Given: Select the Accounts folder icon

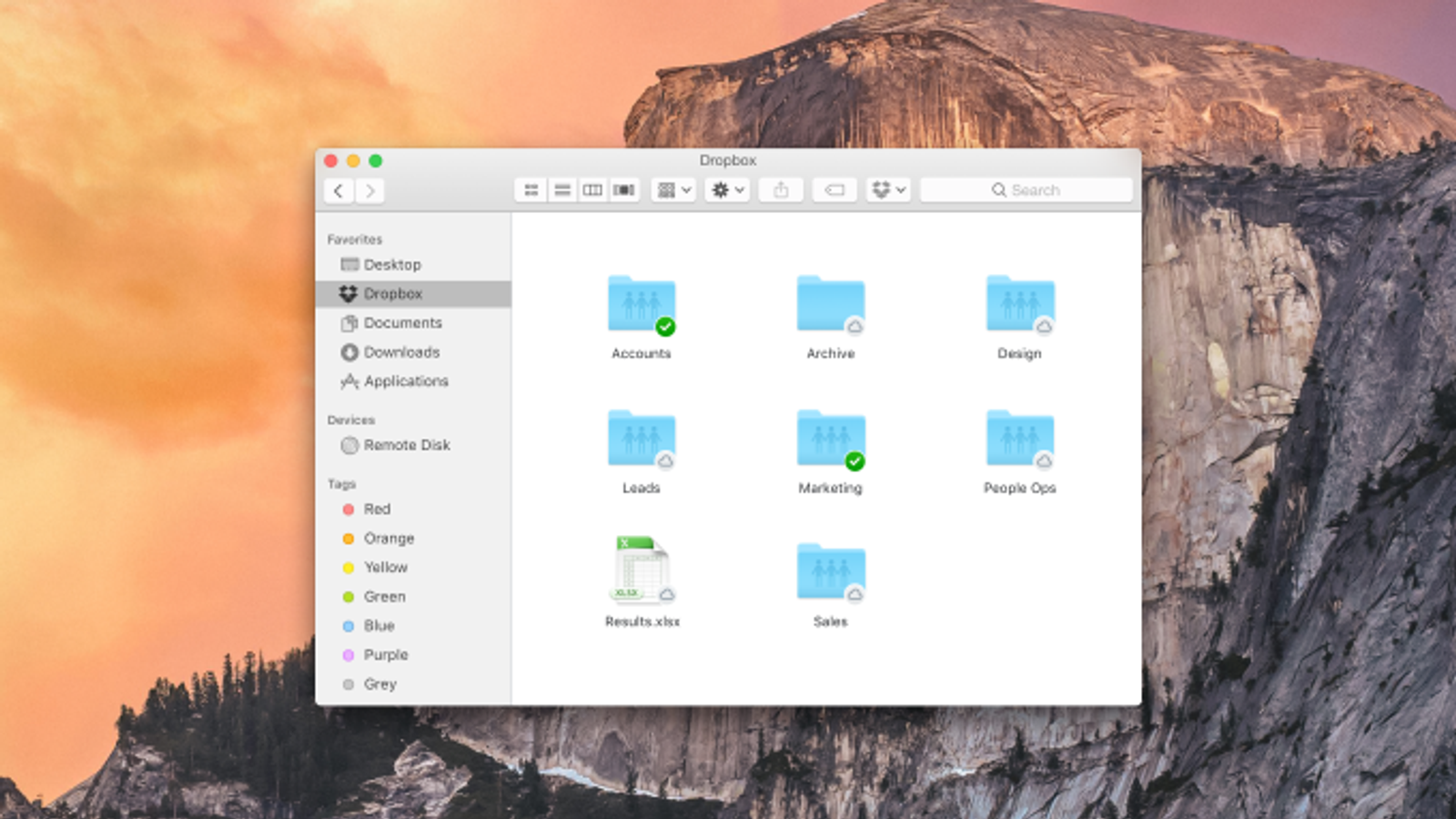Looking at the screenshot, I should (x=642, y=304).
